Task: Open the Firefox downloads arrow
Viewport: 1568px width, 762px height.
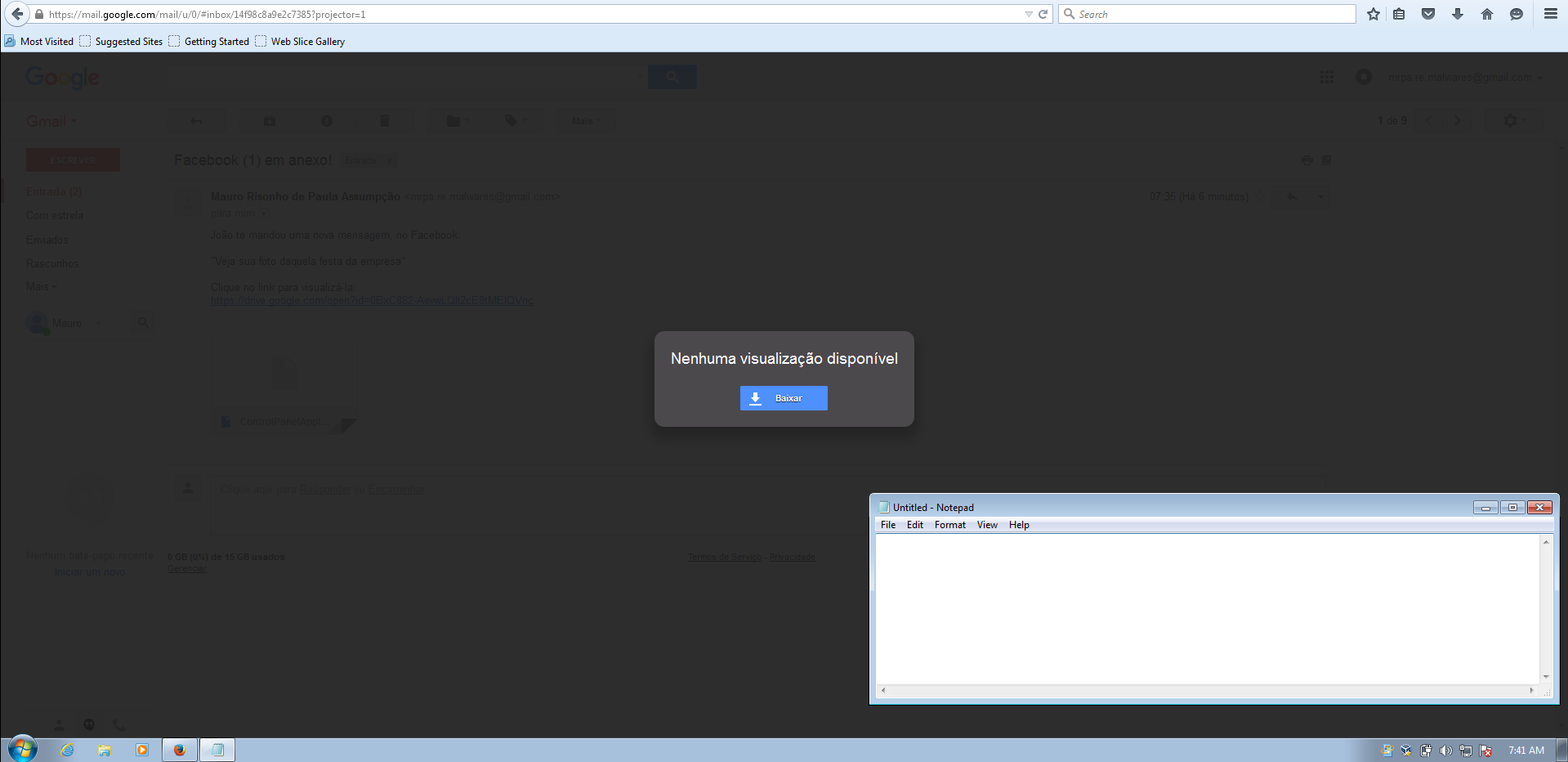Action: point(1458,14)
